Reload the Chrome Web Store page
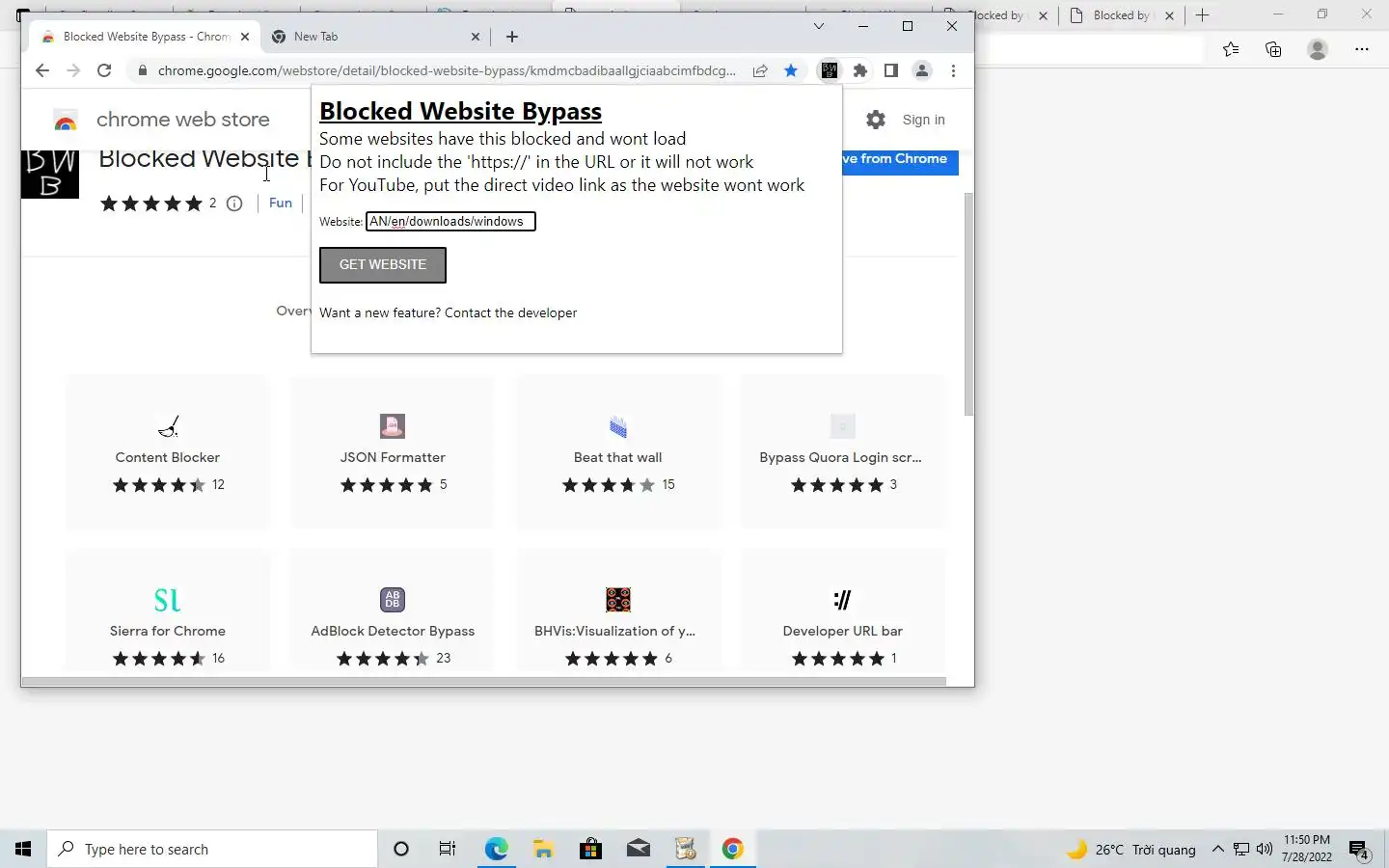 click(x=104, y=70)
